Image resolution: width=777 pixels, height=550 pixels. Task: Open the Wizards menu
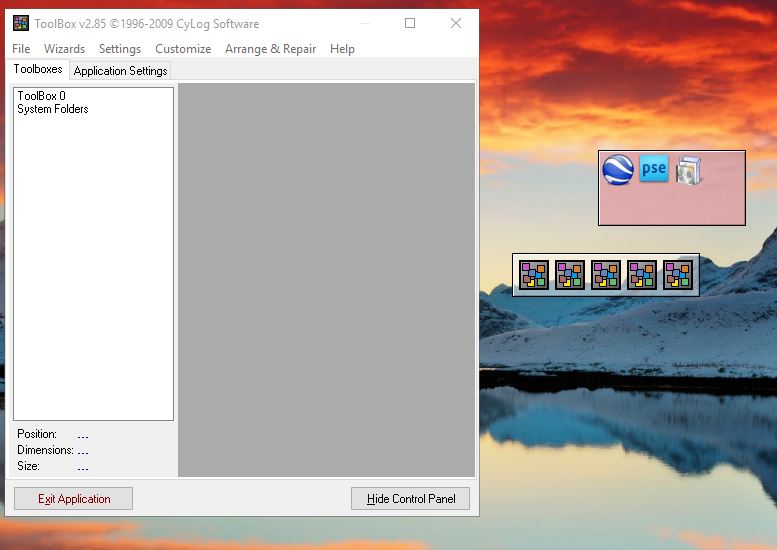click(x=64, y=49)
